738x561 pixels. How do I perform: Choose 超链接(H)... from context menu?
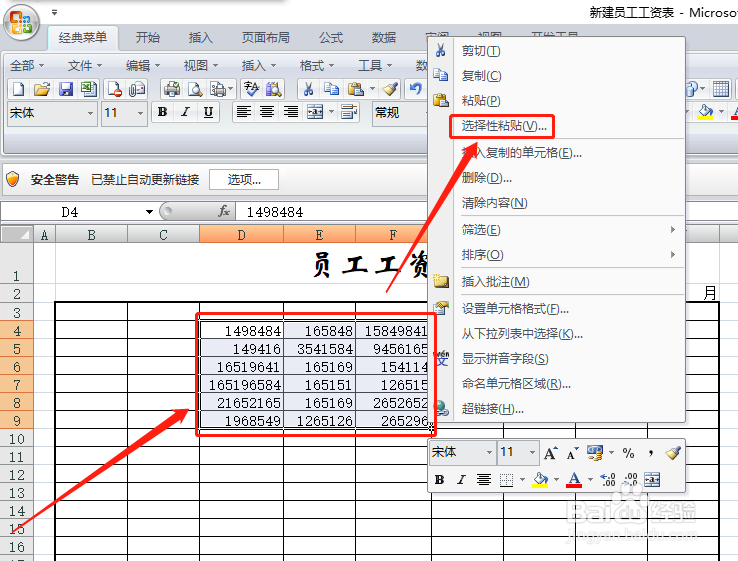click(x=493, y=409)
